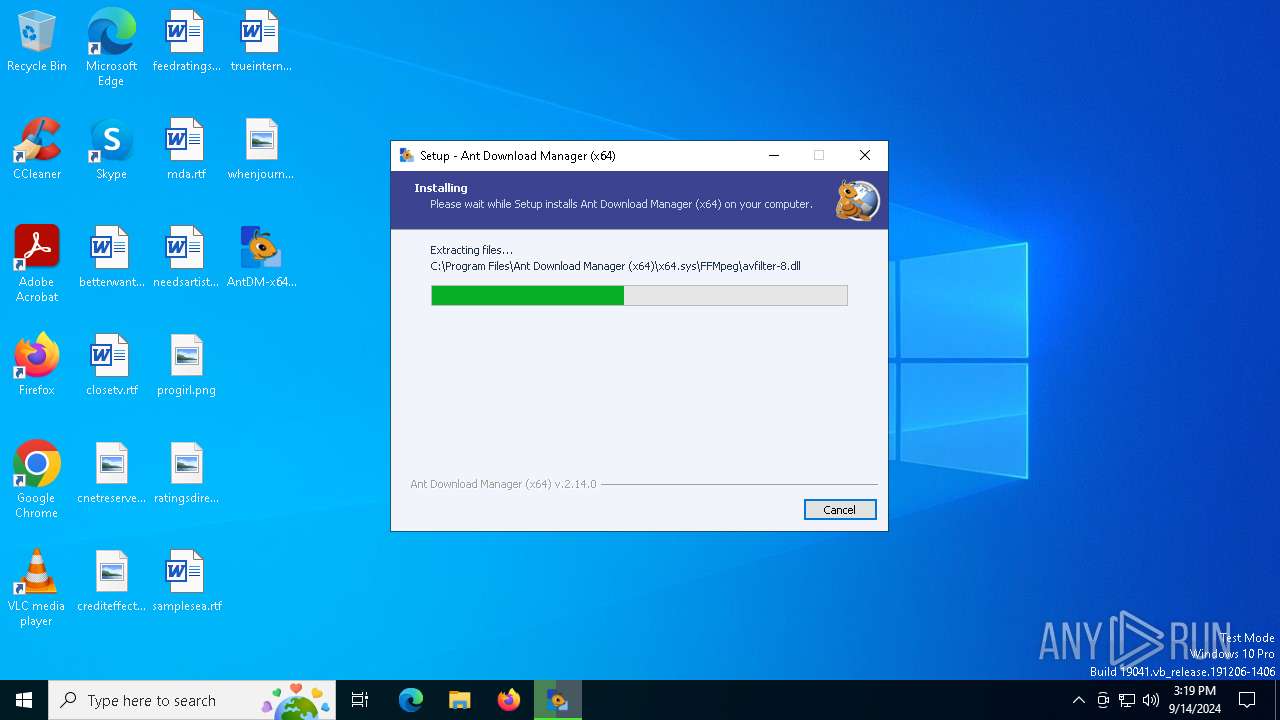Select the ratingsdire image file icon
The width and height of the screenshot is (1280, 720).
(x=186, y=474)
